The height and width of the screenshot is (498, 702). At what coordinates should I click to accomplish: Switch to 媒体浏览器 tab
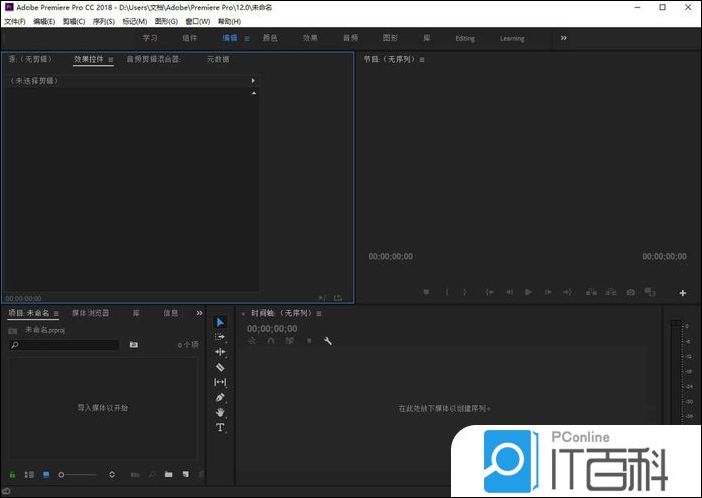pyautogui.click(x=90, y=313)
